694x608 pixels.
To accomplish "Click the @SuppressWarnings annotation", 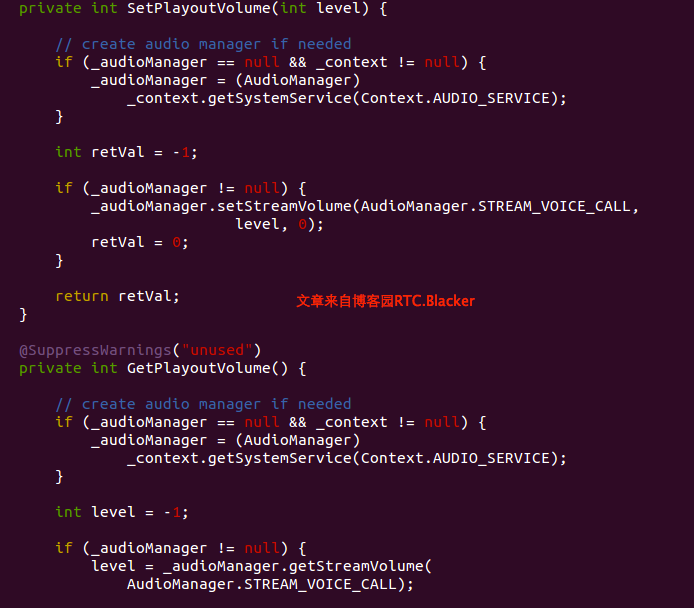I will [95, 350].
